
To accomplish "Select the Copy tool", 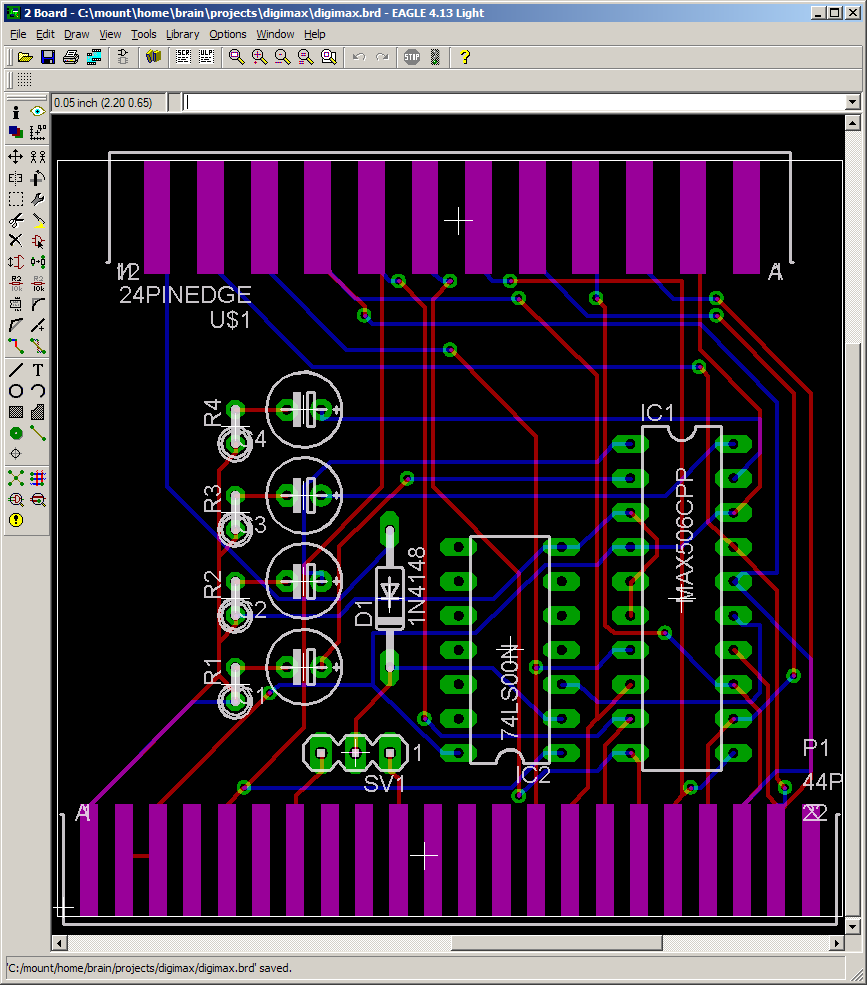I will click(x=38, y=156).
